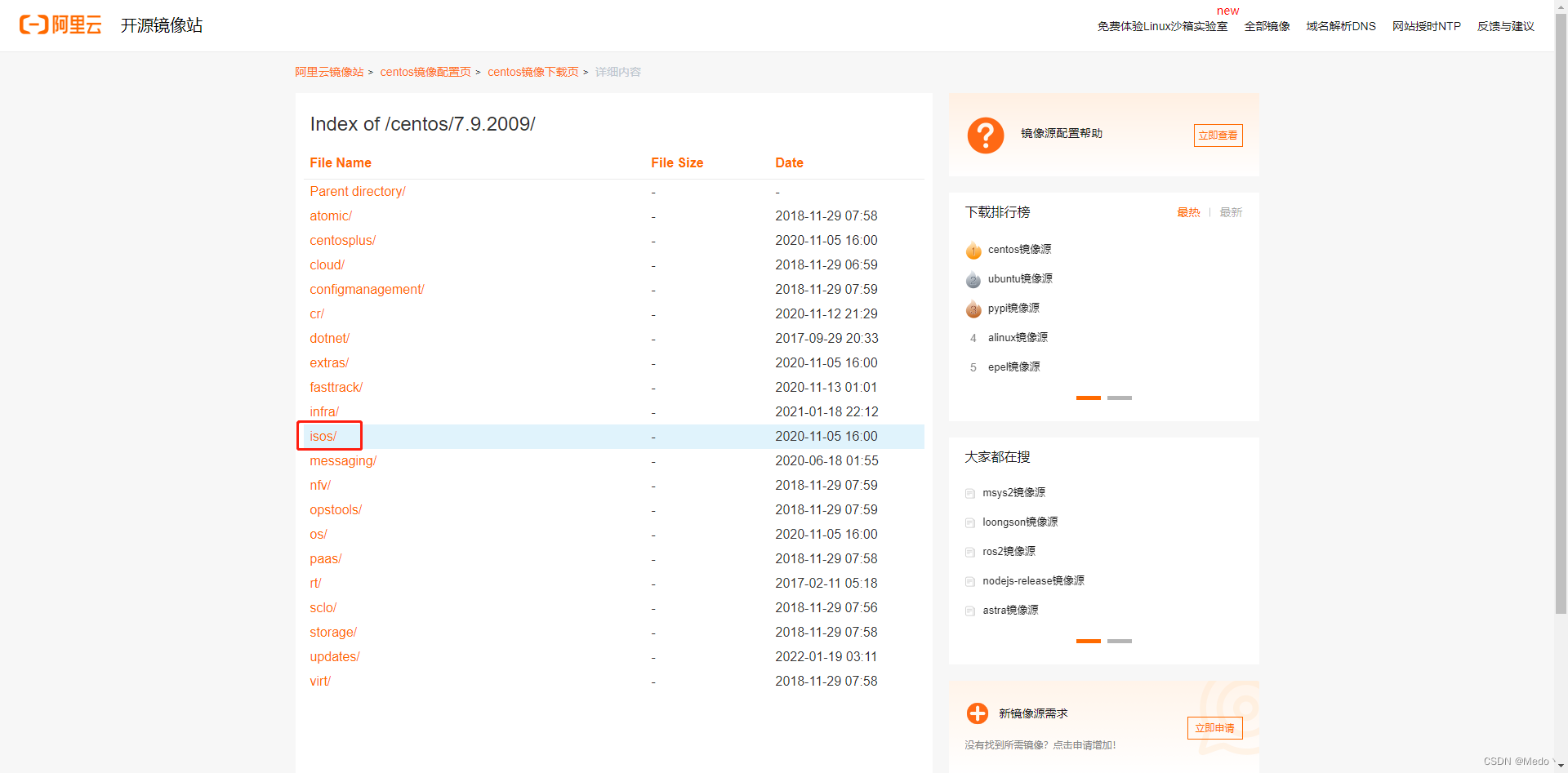Open the nfv/ directory
Screen dimensions: 1568x773
point(320,485)
